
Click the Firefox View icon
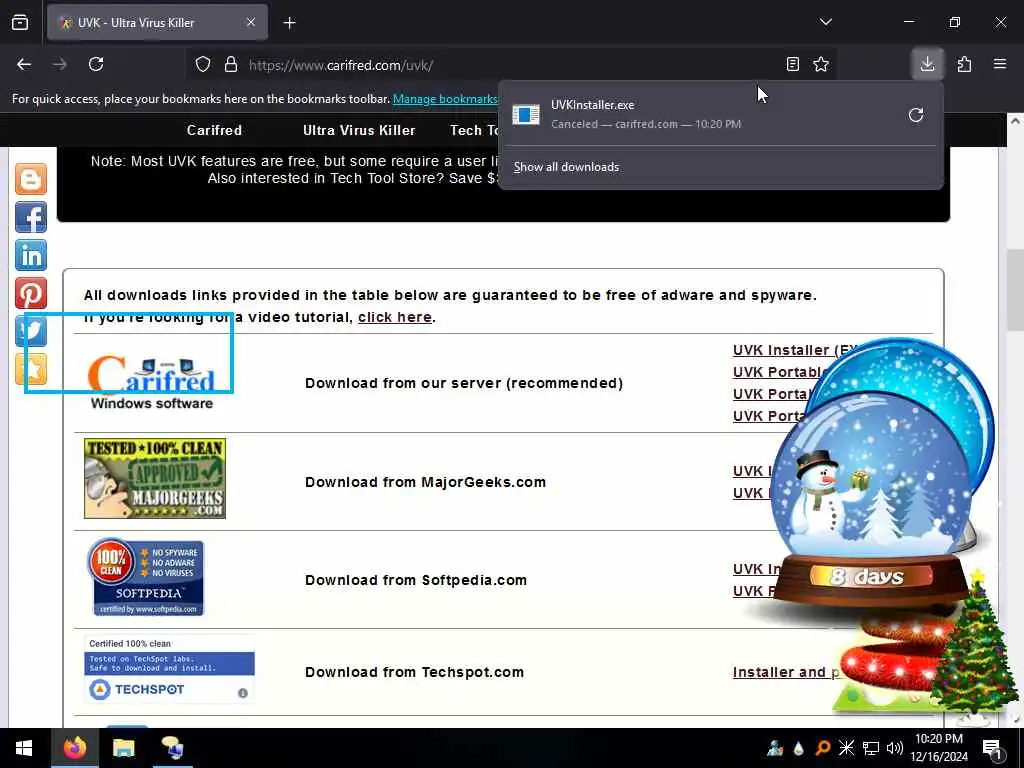(x=20, y=23)
